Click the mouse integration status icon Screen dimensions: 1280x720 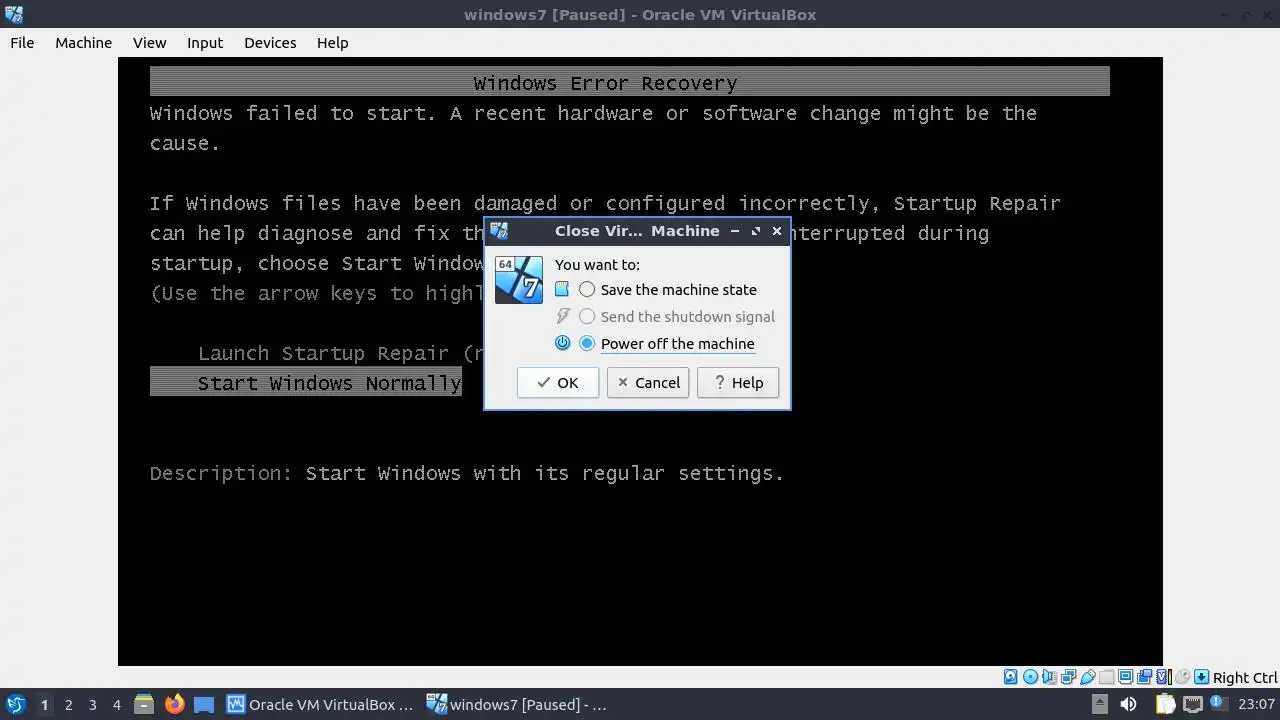pos(1183,677)
